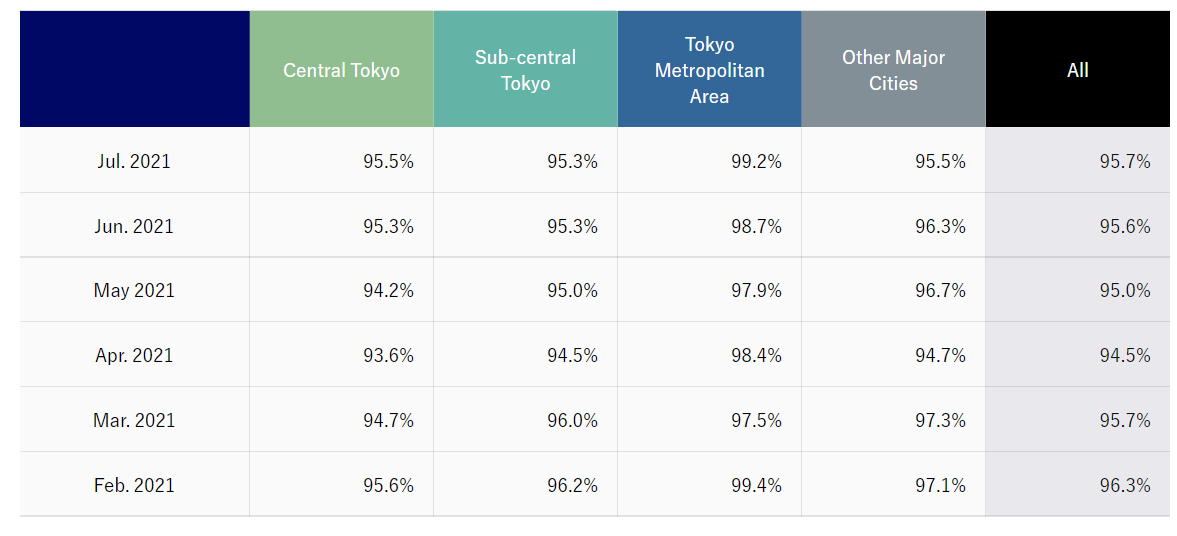Image resolution: width=1177 pixels, height=536 pixels.
Task: Click the 94.5% All value for April
Action: tap(1124, 355)
